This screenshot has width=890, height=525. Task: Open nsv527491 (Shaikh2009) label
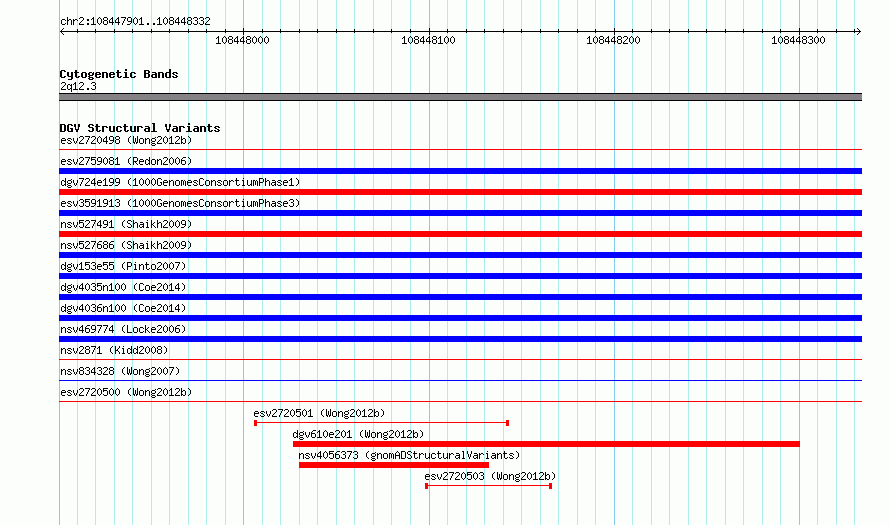(126, 224)
